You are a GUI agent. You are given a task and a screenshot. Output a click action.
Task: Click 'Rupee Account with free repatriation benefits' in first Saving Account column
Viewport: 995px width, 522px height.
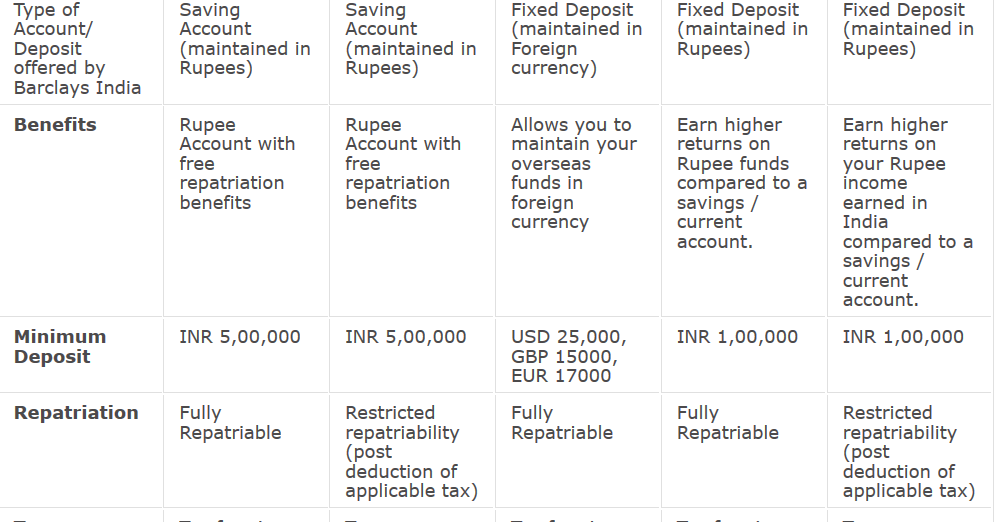237,163
